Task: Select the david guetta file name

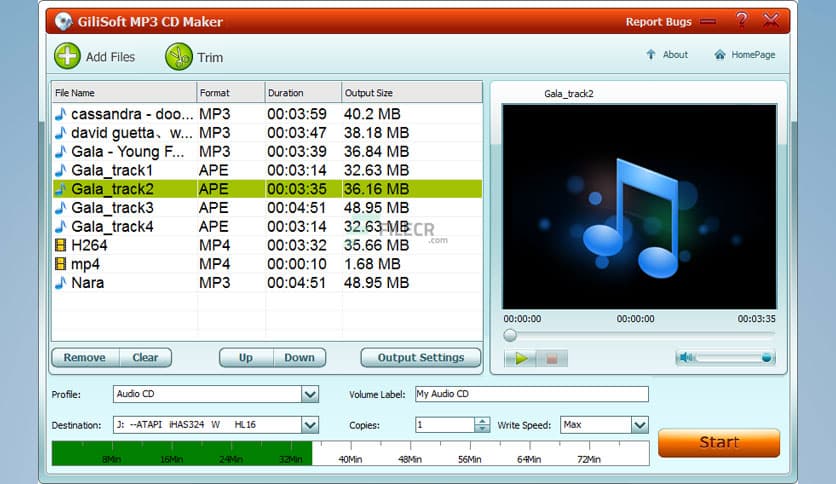Action: [132, 133]
